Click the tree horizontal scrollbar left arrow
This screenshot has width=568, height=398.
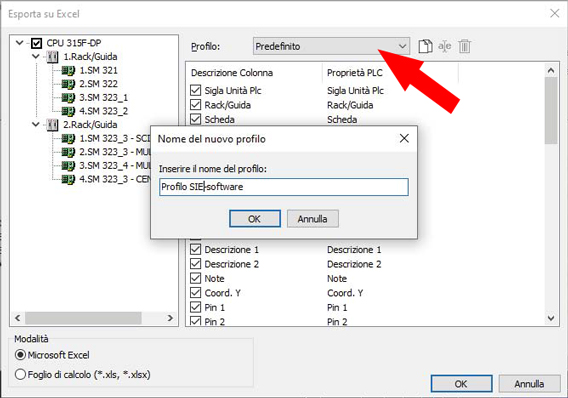pos(17,318)
